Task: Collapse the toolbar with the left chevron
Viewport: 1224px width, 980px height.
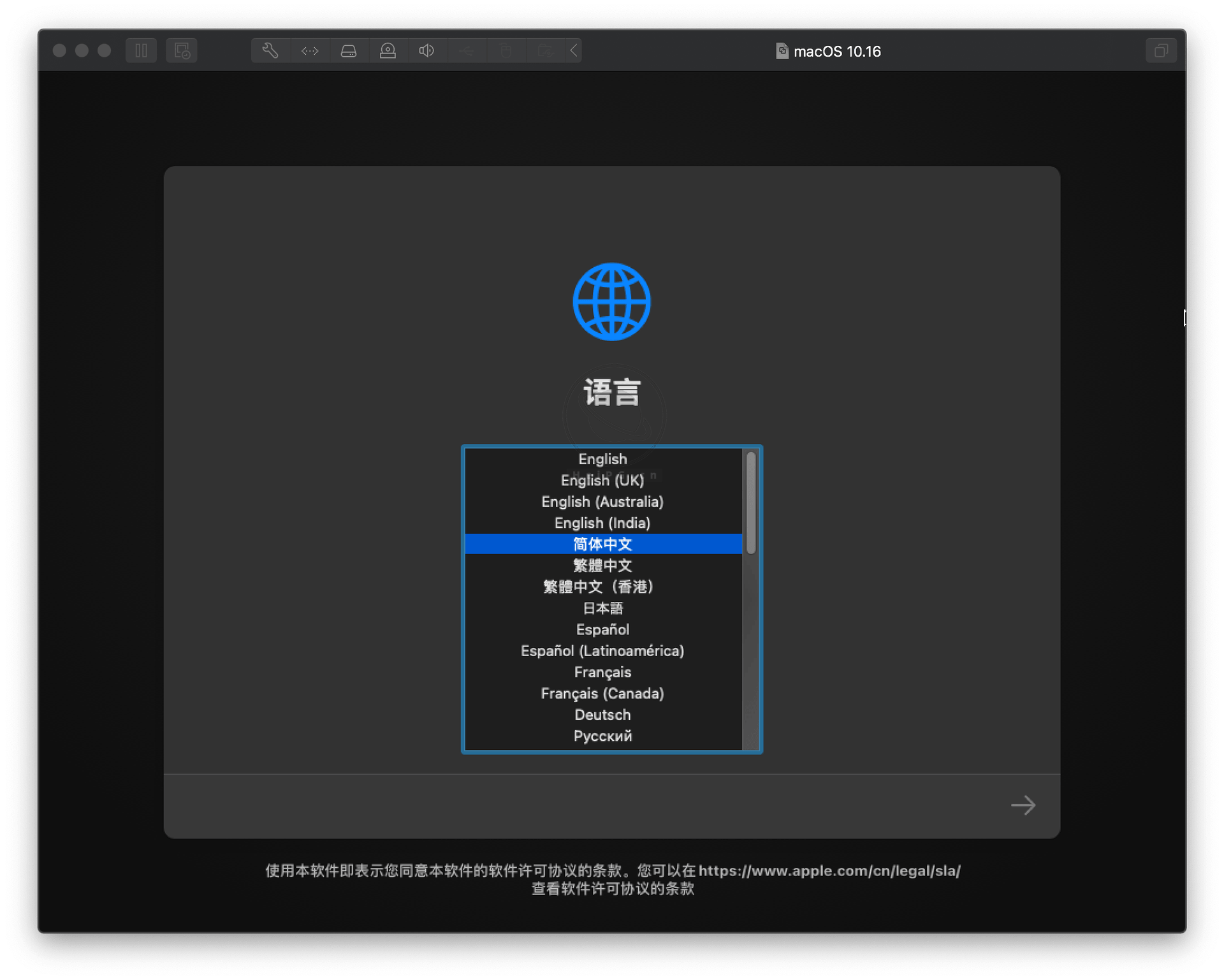Action: point(573,50)
